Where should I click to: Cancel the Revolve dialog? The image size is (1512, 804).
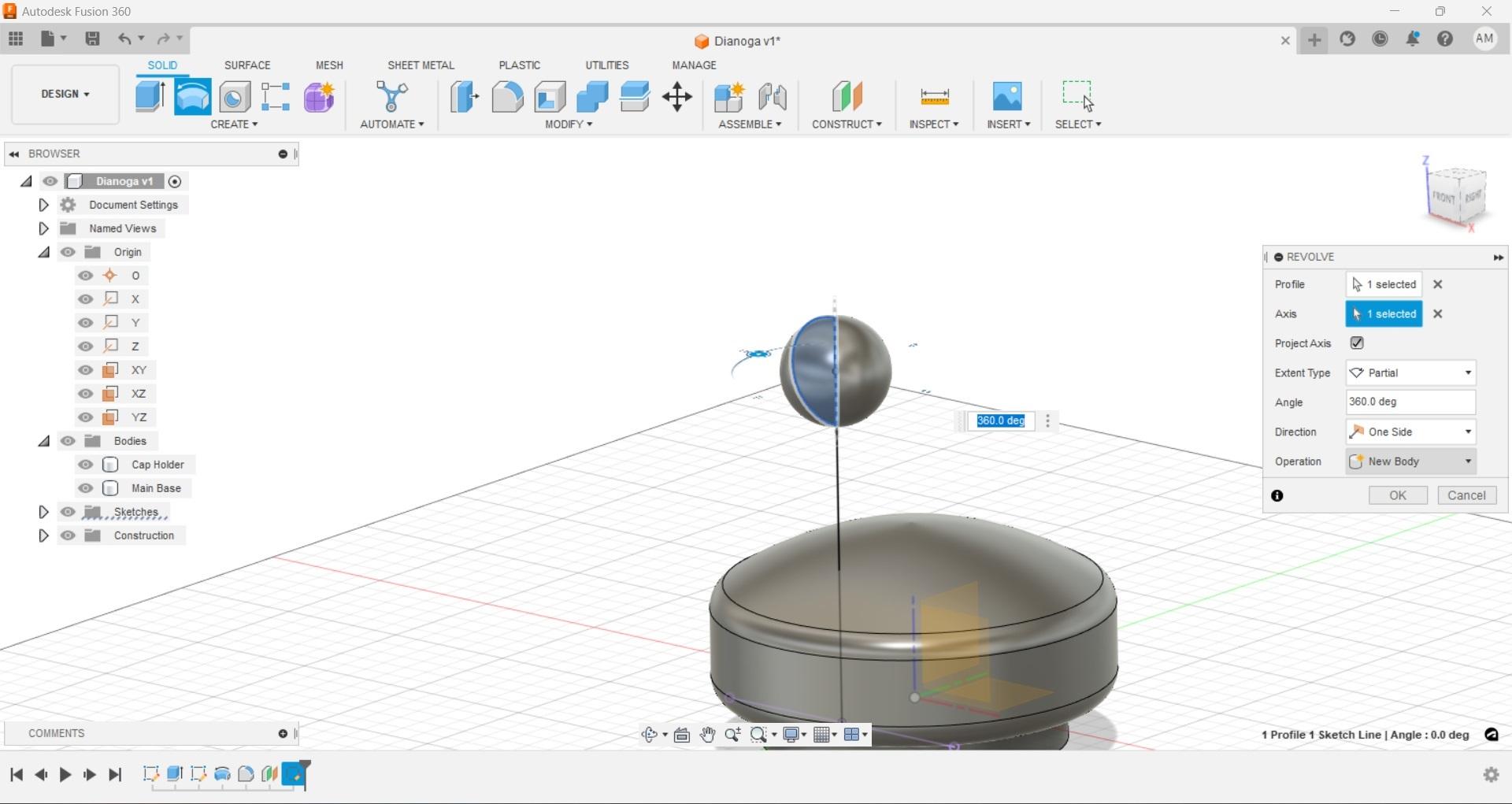[x=1466, y=495]
